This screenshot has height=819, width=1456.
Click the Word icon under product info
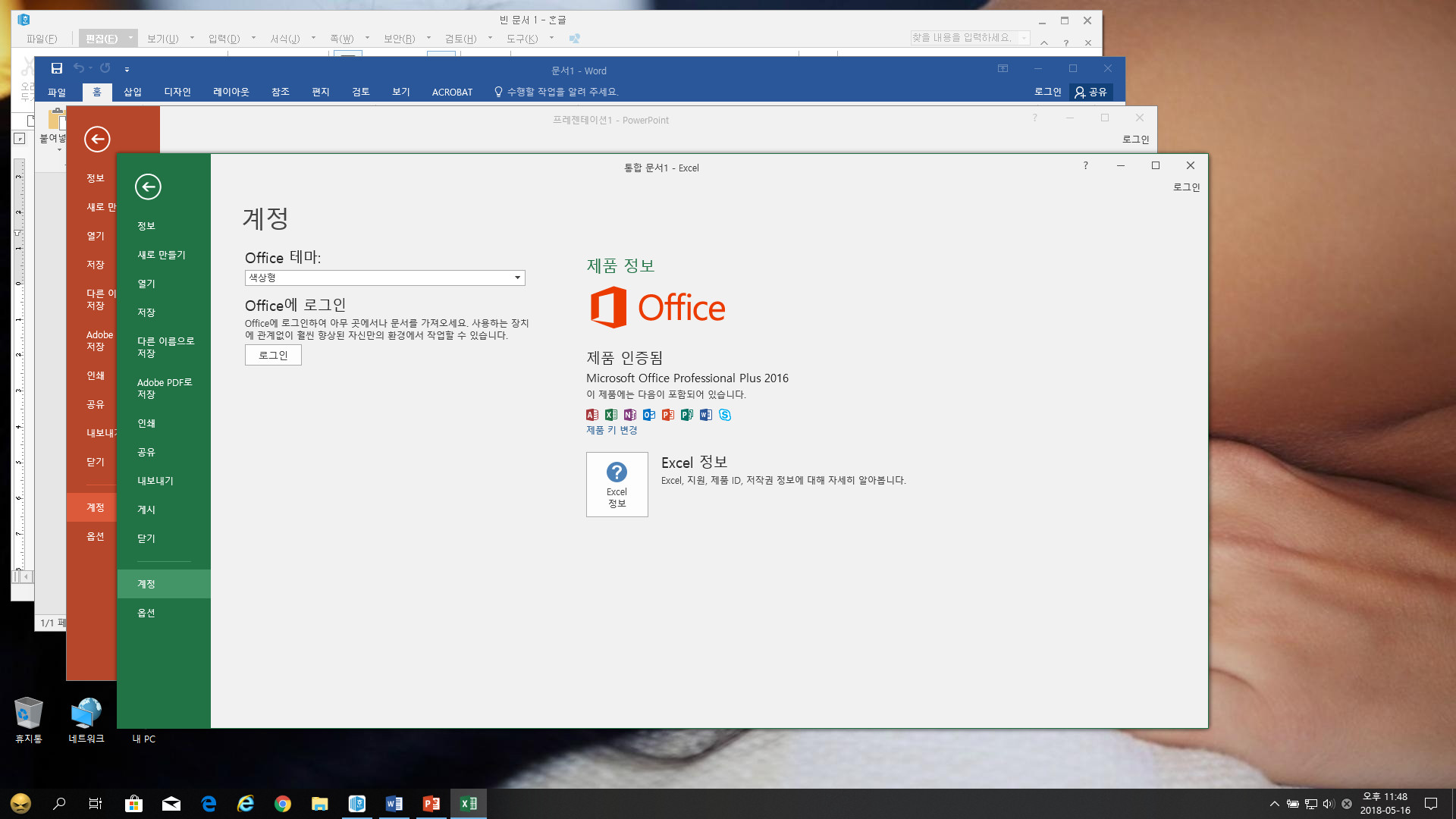706,415
